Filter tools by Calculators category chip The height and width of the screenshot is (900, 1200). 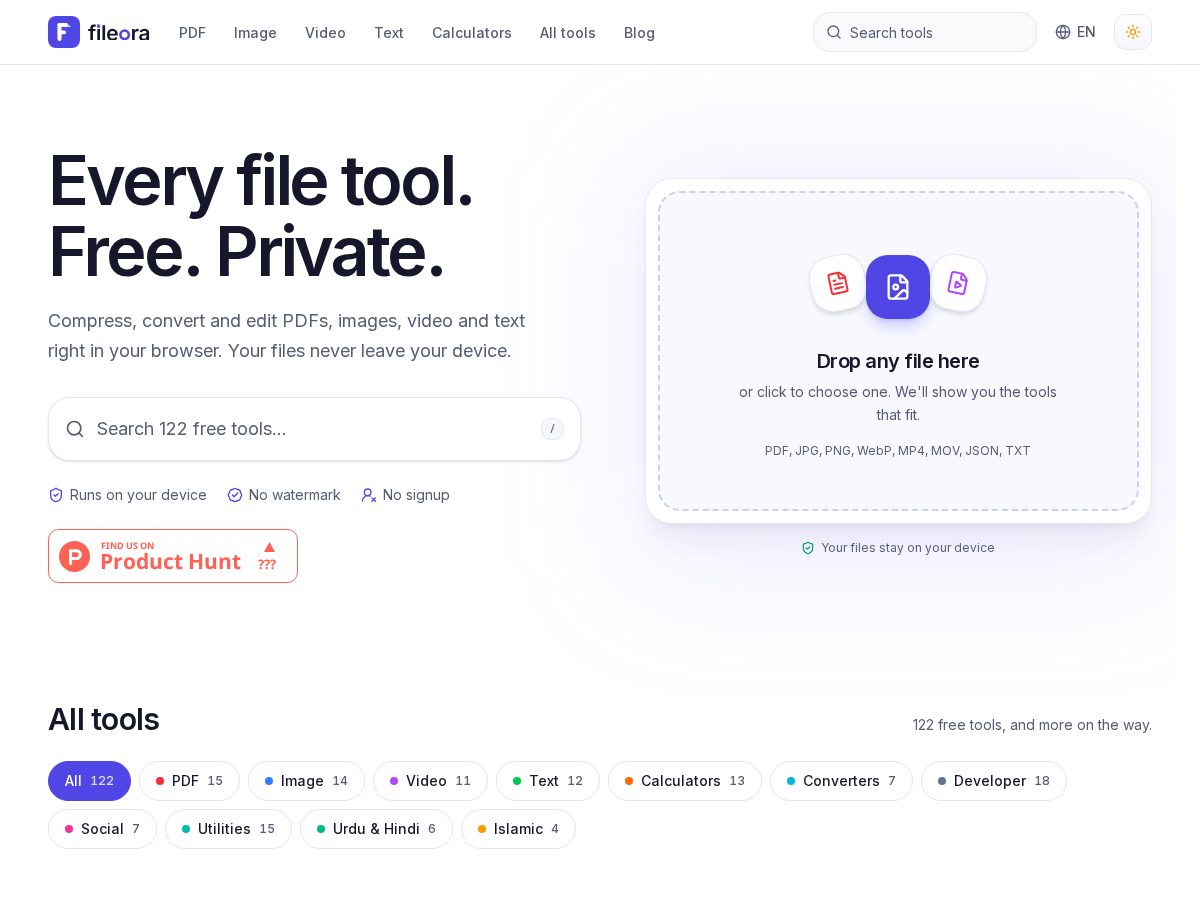pyautogui.click(x=685, y=781)
